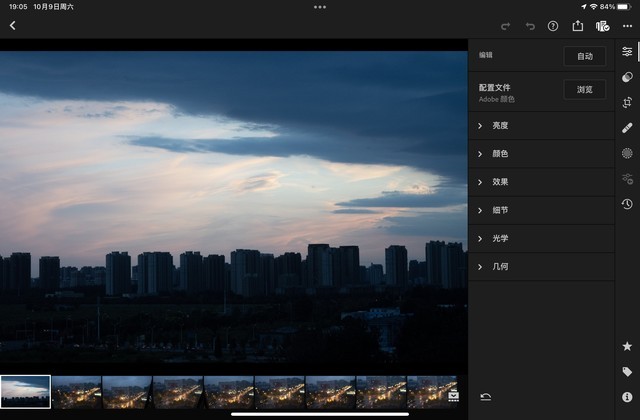Image resolution: width=640 pixels, height=420 pixels.
Task: Go back using the back arrow
Action: click(x=13, y=26)
